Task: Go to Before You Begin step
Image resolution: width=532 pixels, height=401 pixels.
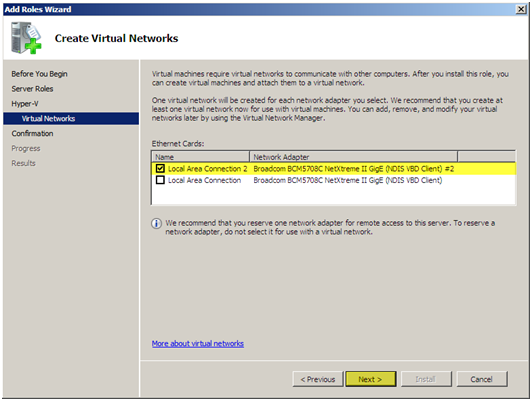Action: (39, 74)
